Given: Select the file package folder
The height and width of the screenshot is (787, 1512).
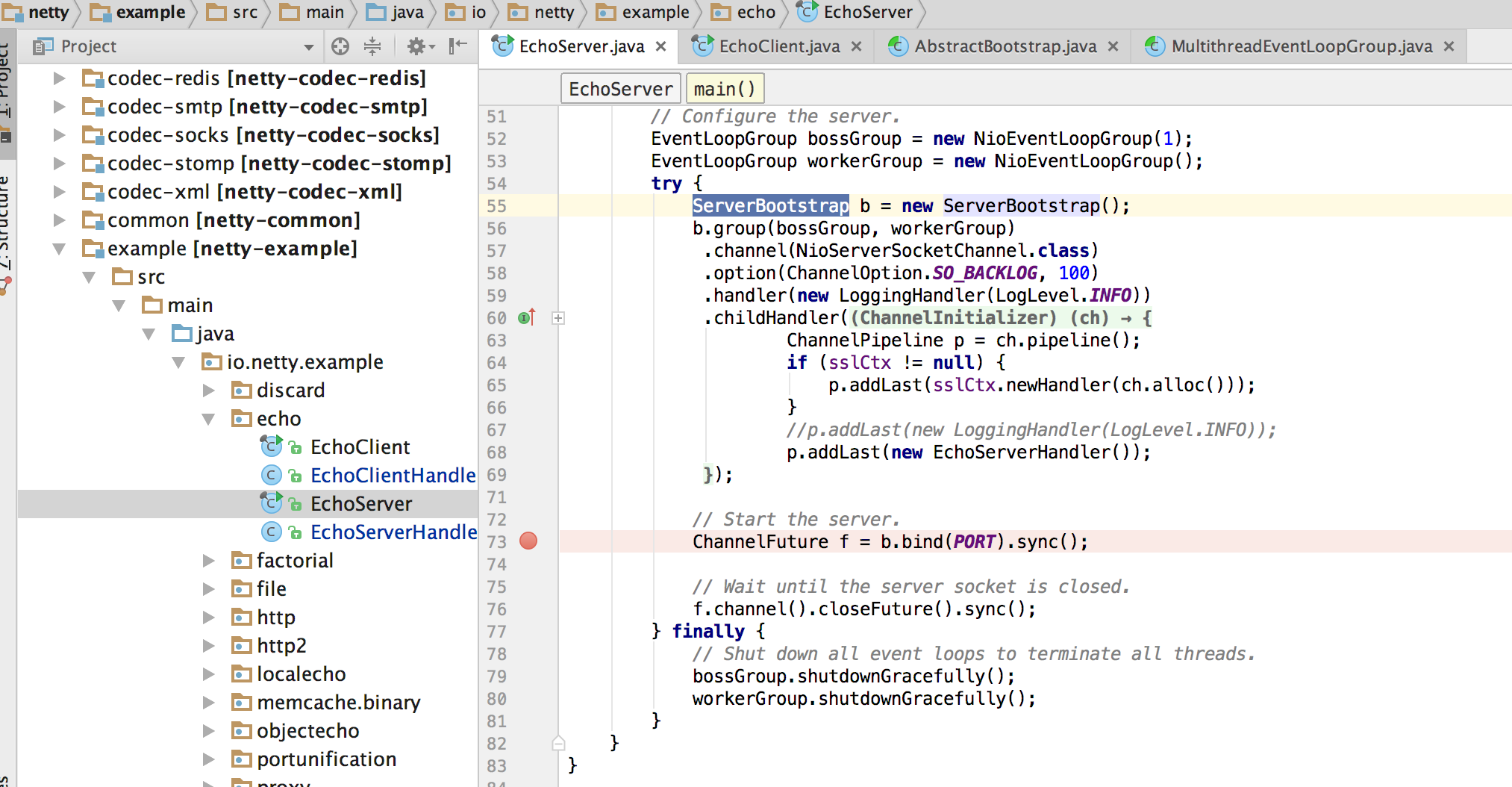Looking at the screenshot, I should click(271, 589).
